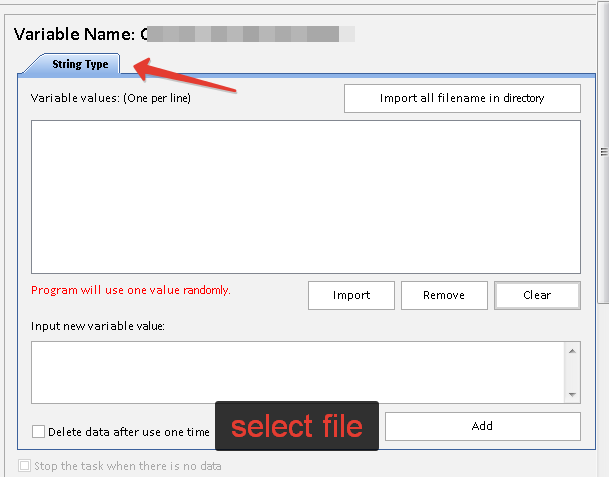Click the input field's vertical scrollbar track
Viewport: 609px width, 477px height.
[572, 372]
